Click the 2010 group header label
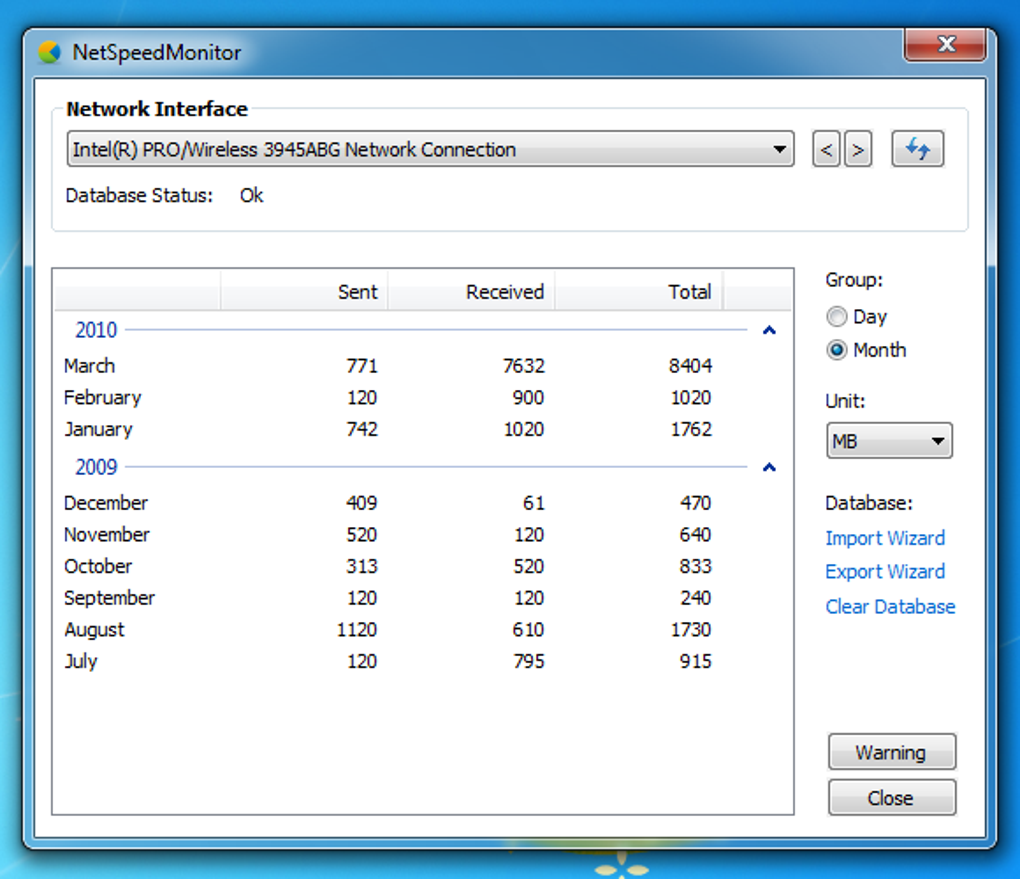1020x879 pixels. 96,330
